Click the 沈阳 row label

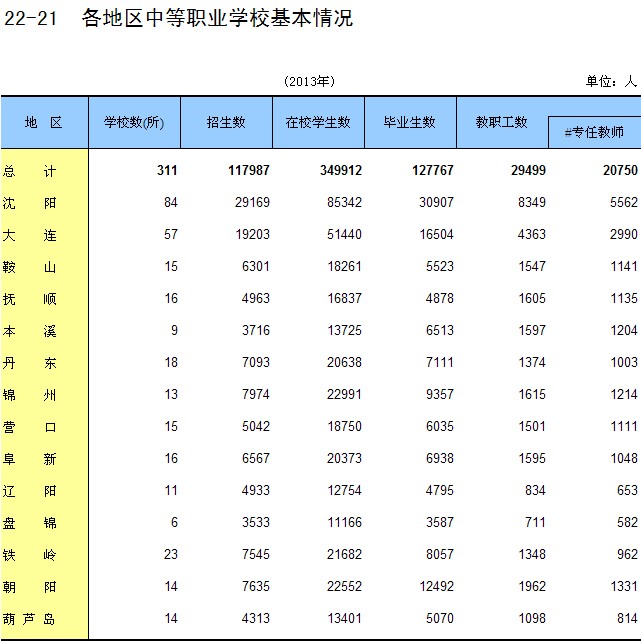coord(29,203)
